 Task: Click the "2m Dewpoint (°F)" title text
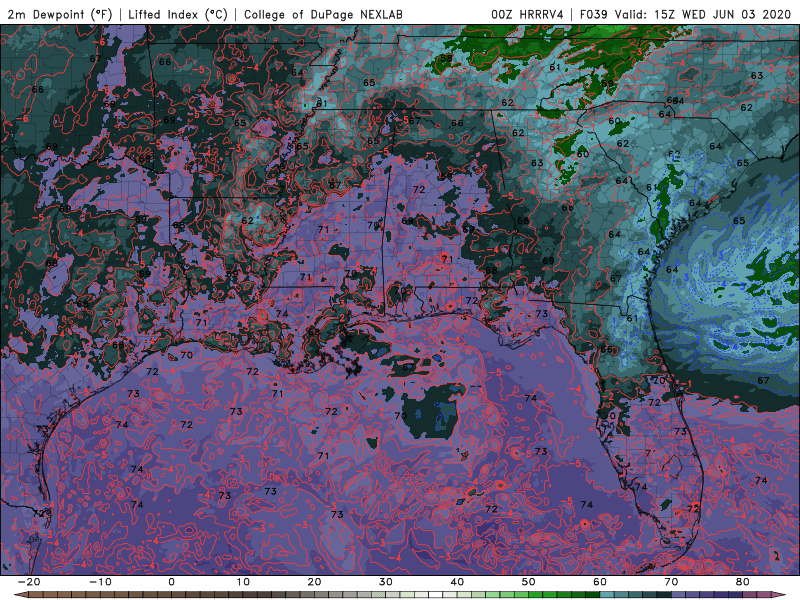[60, 14]
